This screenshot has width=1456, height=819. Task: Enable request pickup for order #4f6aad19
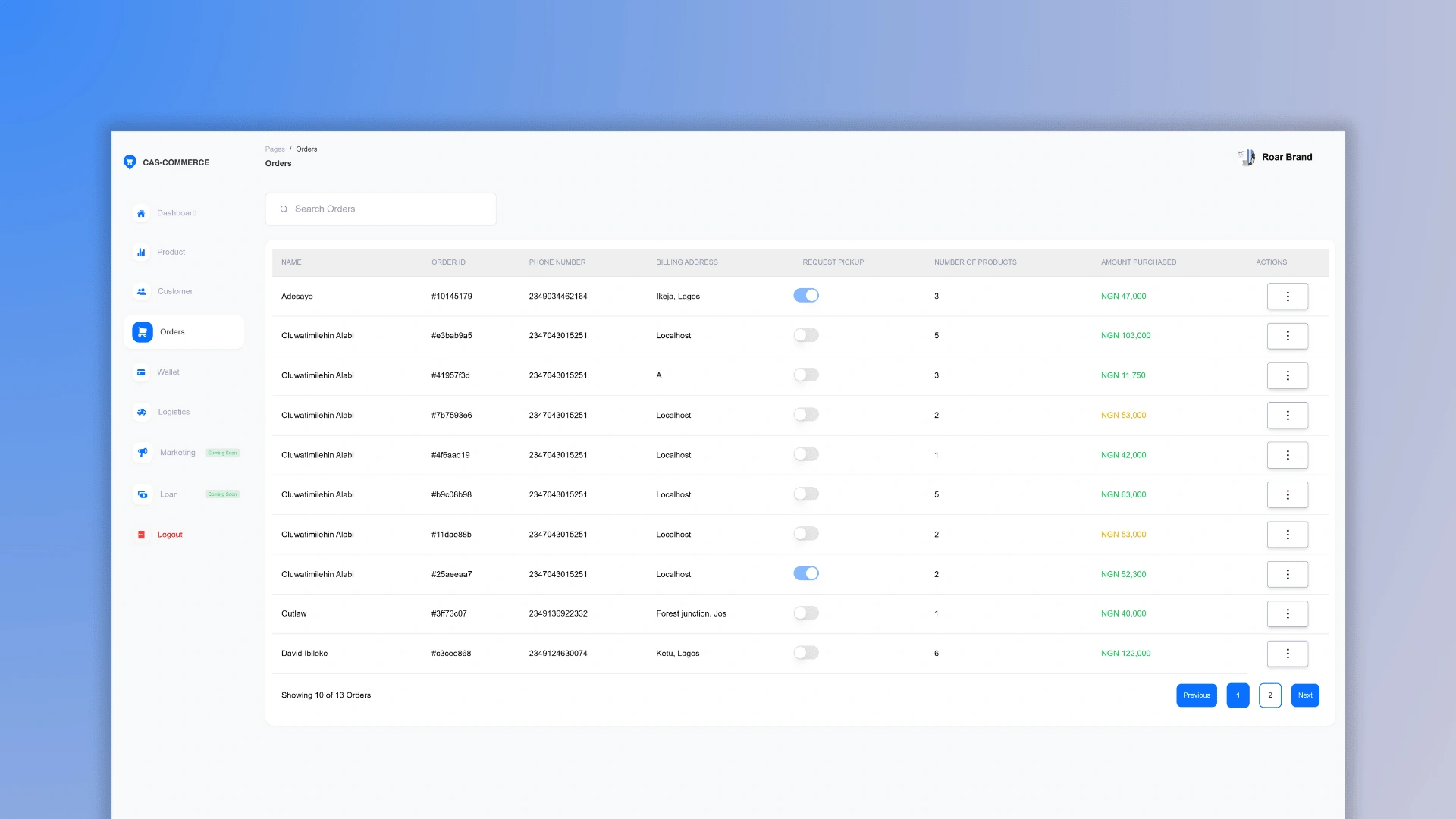tap(806, 454)
